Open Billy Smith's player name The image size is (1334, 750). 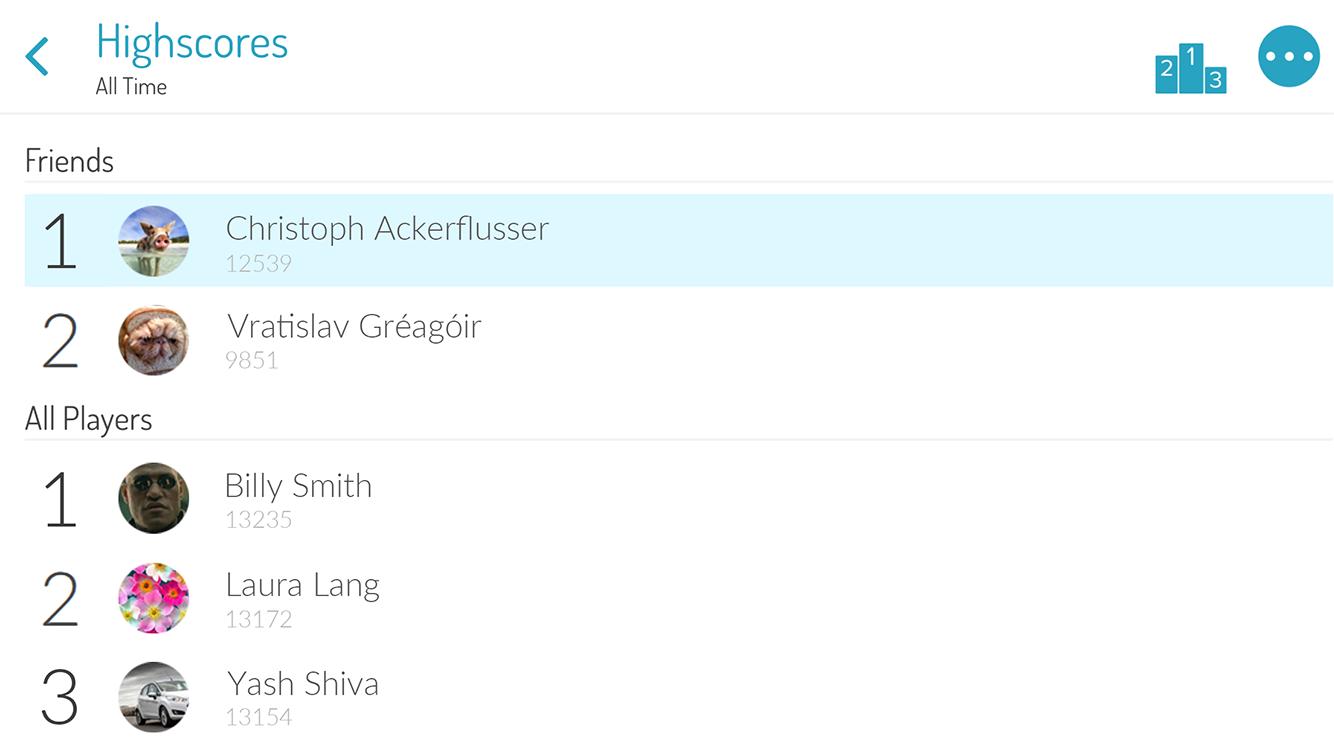point(298,486)
